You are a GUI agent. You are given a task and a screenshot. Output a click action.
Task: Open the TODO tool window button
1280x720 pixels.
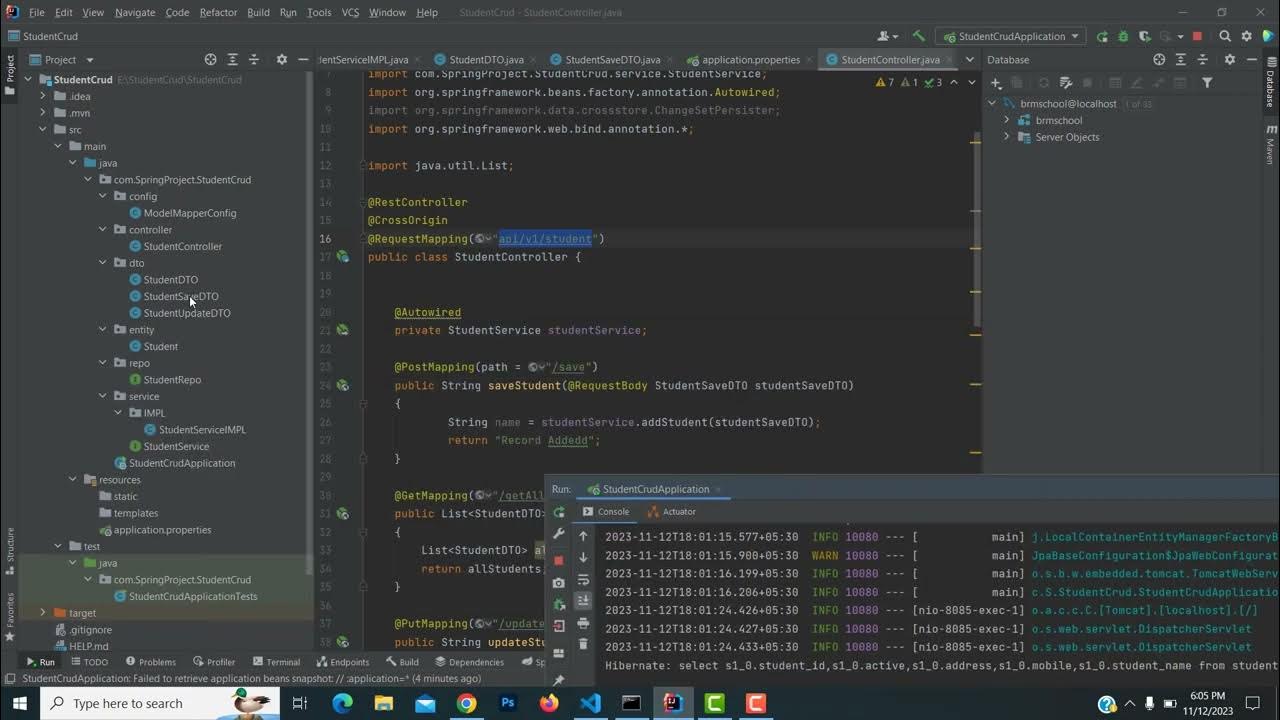(x=89, y=662)
